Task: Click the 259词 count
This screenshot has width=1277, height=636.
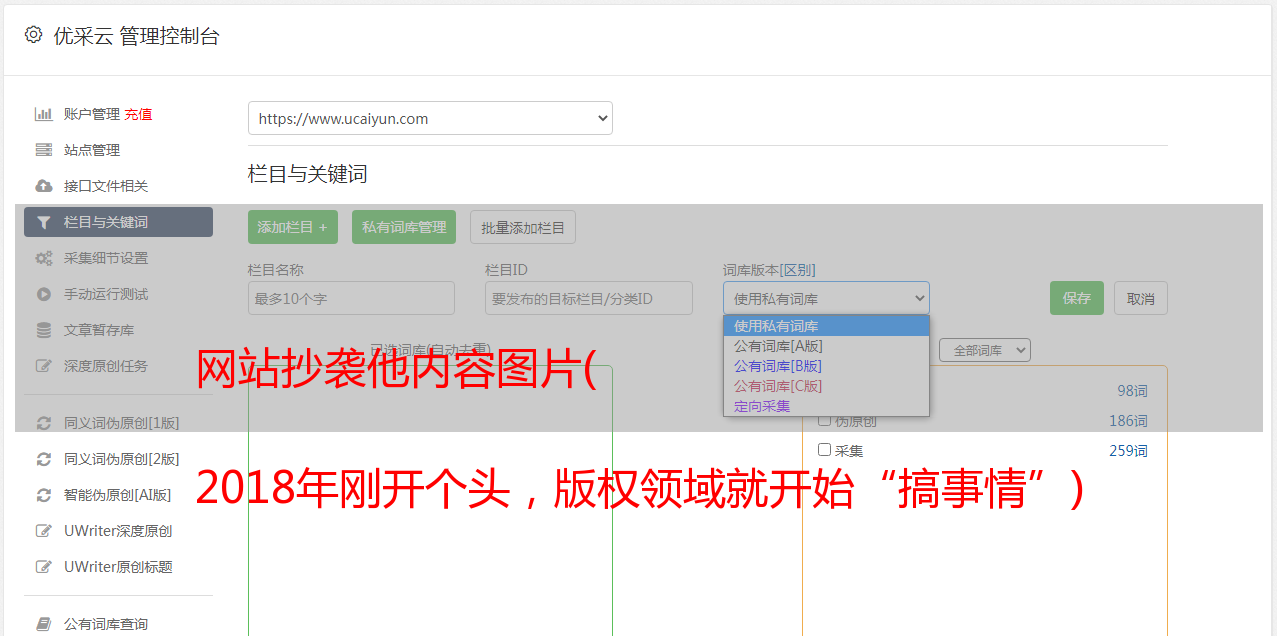Action: 1128,450
